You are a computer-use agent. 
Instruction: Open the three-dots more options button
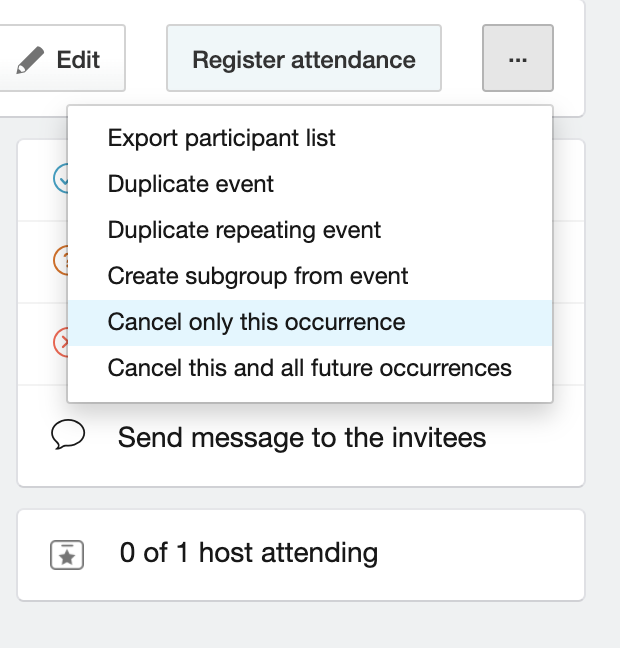coord(517,58)
